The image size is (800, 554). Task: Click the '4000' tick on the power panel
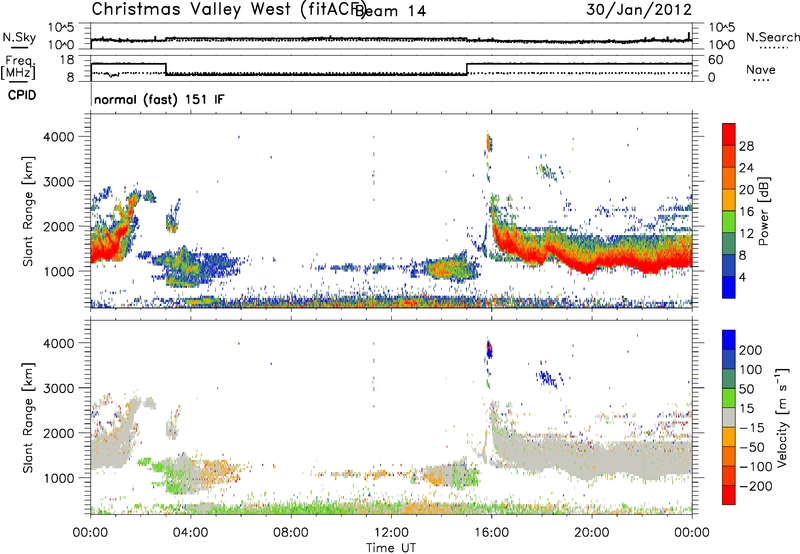59,137
